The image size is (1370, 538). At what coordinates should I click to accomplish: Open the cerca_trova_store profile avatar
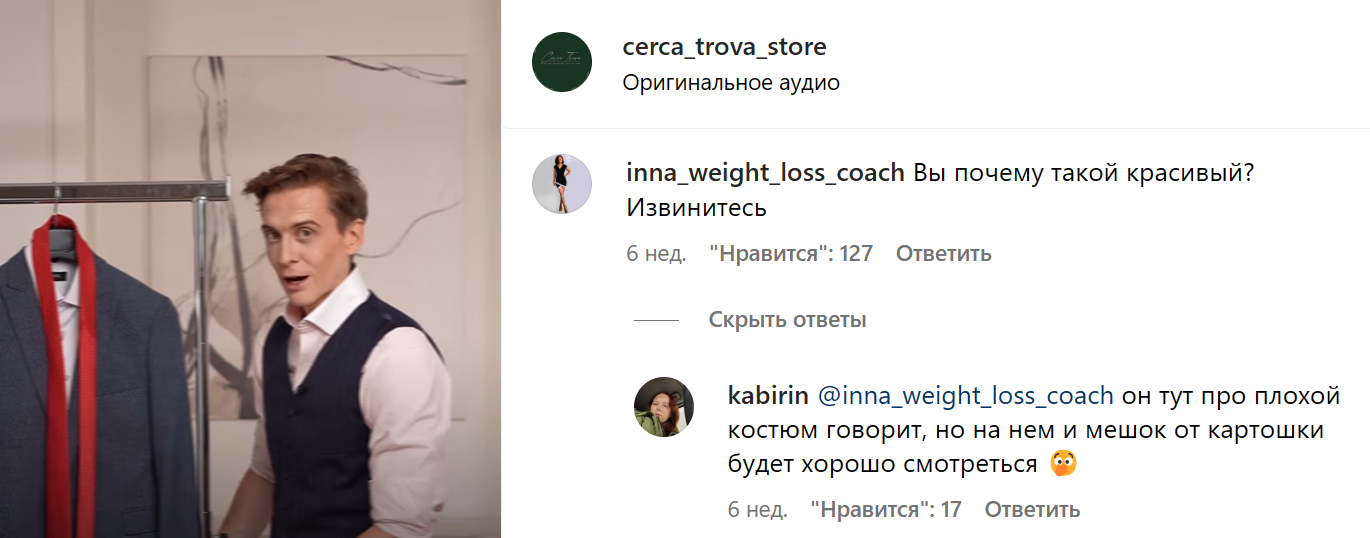point(562,62)
